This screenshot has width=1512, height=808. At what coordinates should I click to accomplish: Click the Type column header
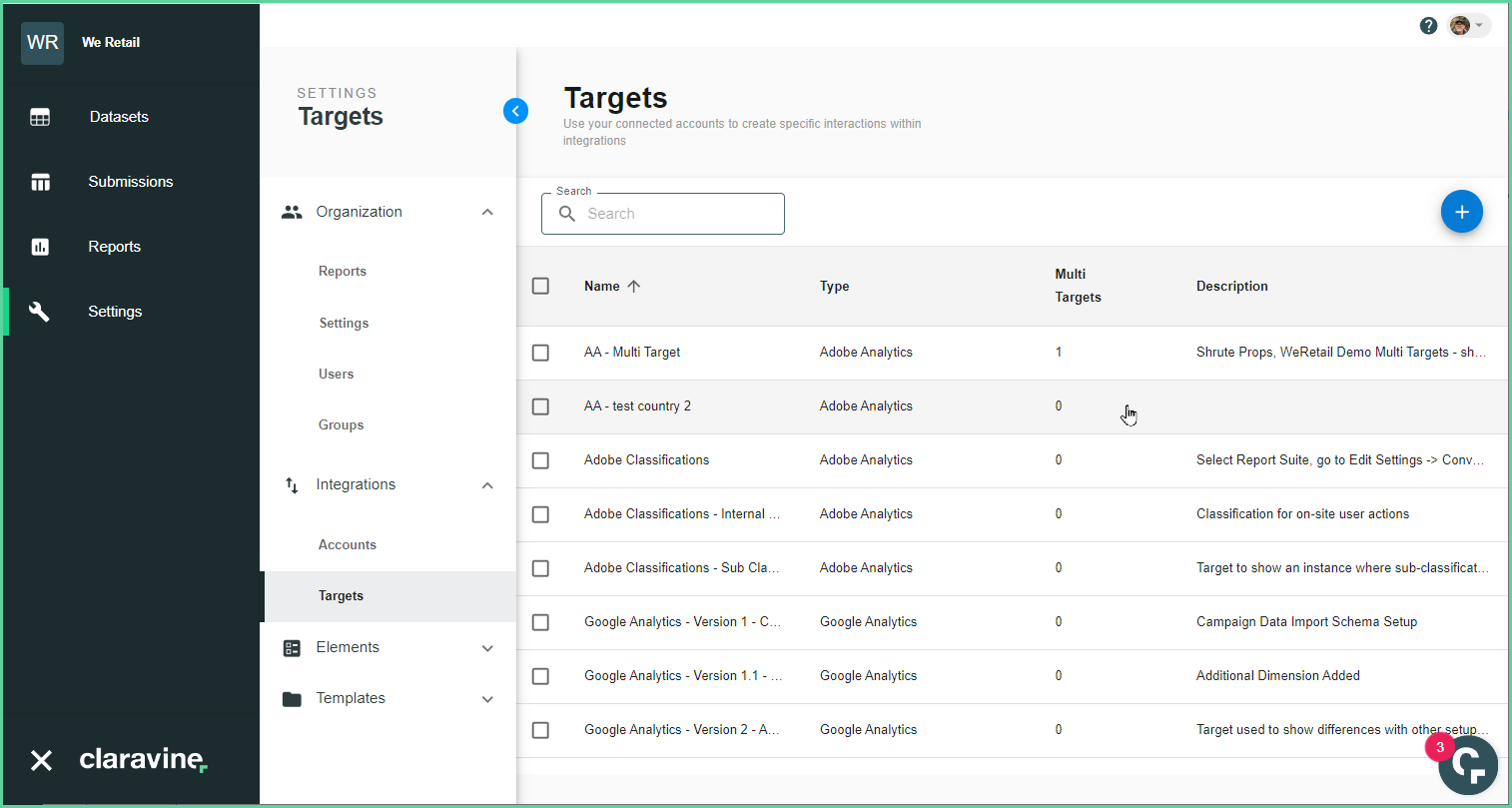834,286
